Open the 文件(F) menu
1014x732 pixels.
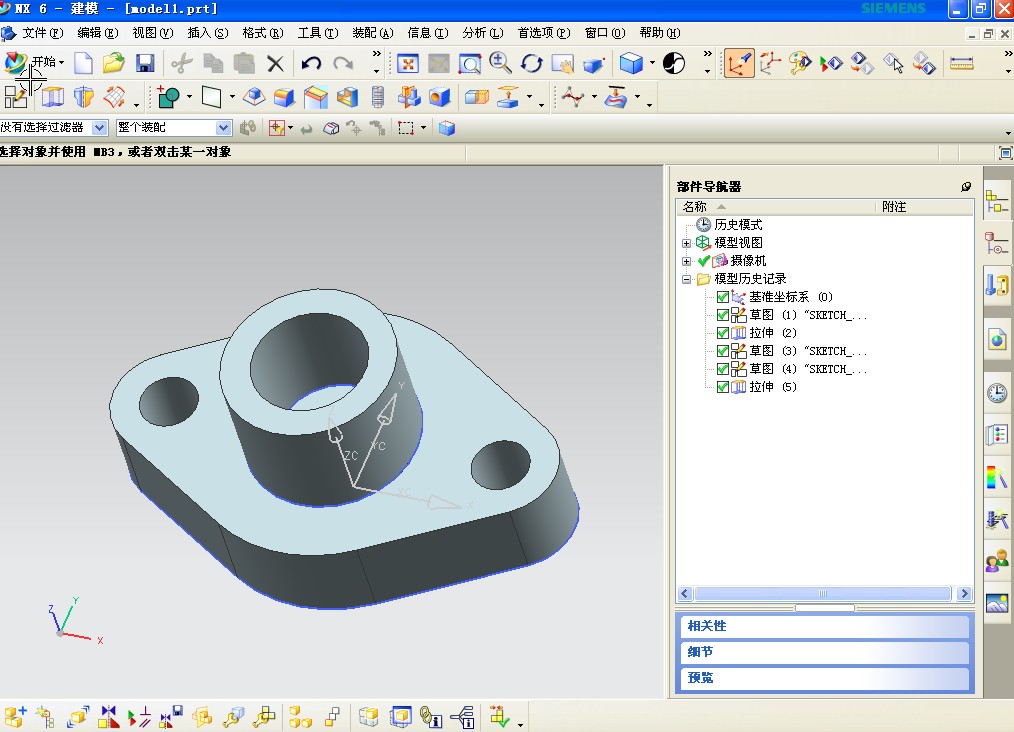click(43, 33)
